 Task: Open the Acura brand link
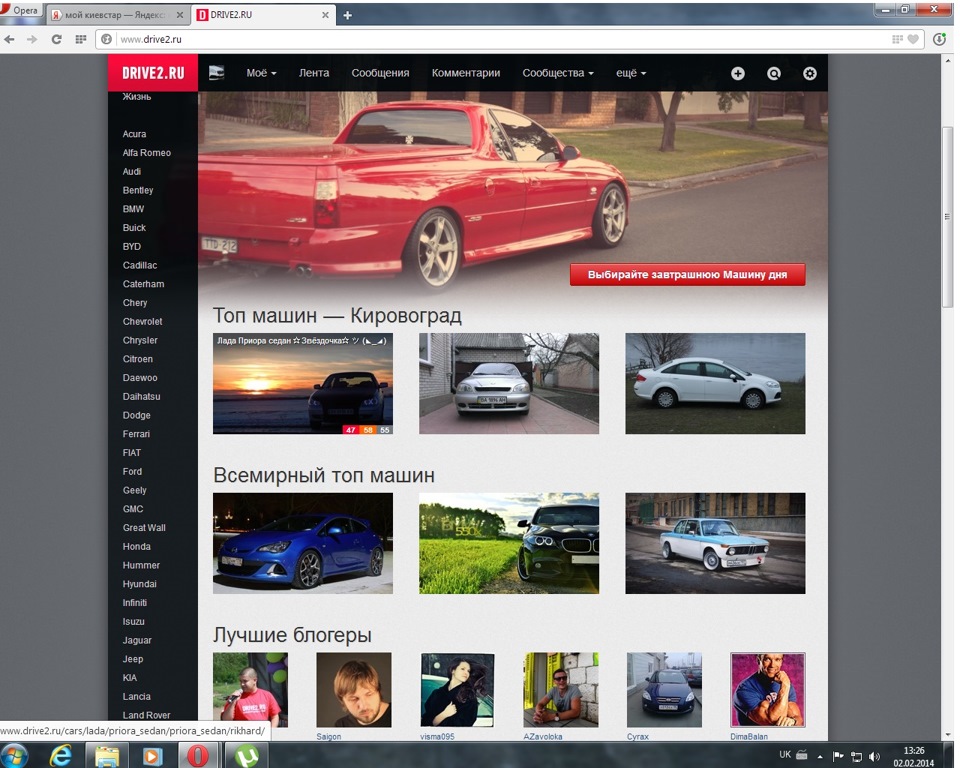[134, 134]
